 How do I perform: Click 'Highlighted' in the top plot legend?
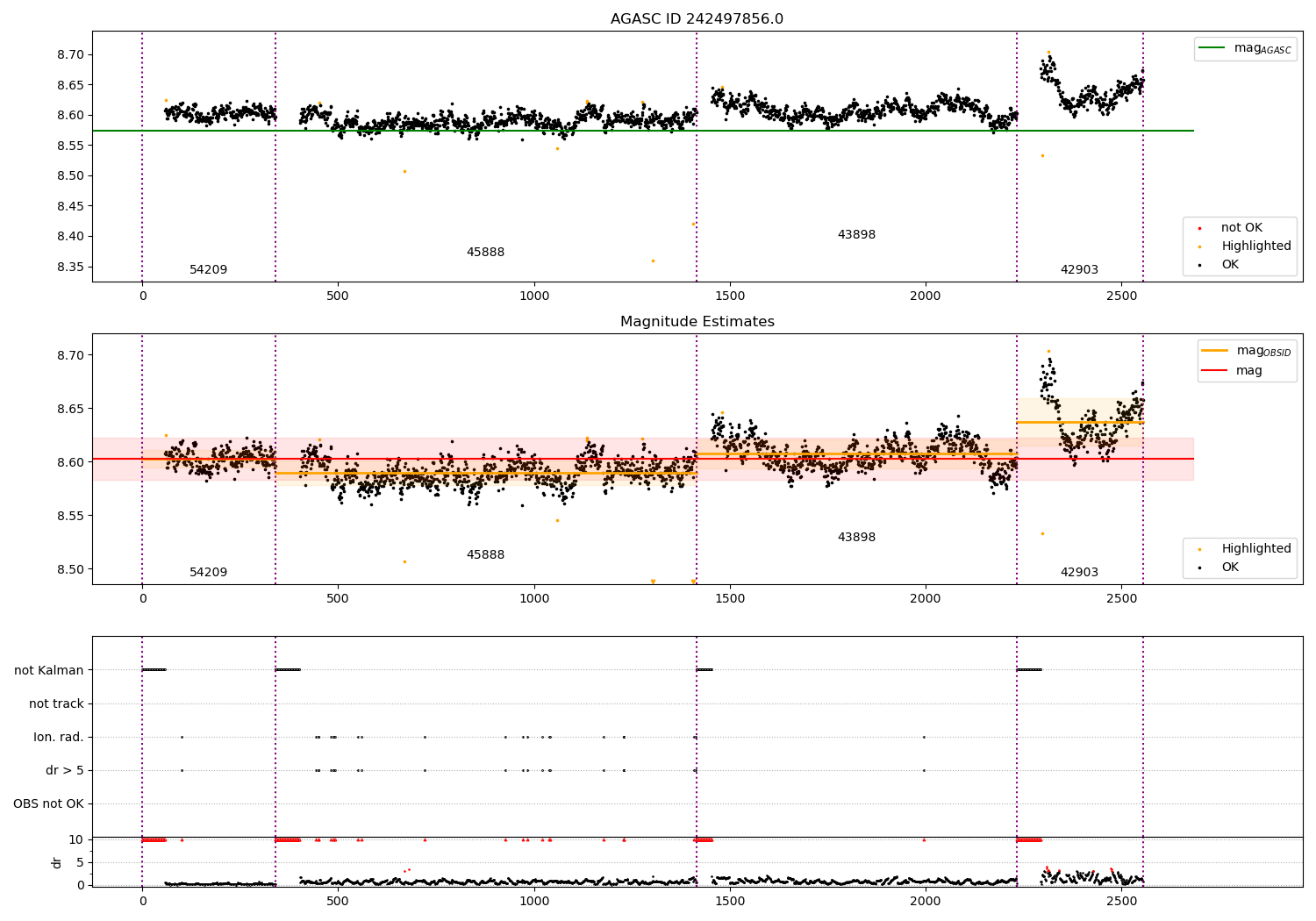1255,246
